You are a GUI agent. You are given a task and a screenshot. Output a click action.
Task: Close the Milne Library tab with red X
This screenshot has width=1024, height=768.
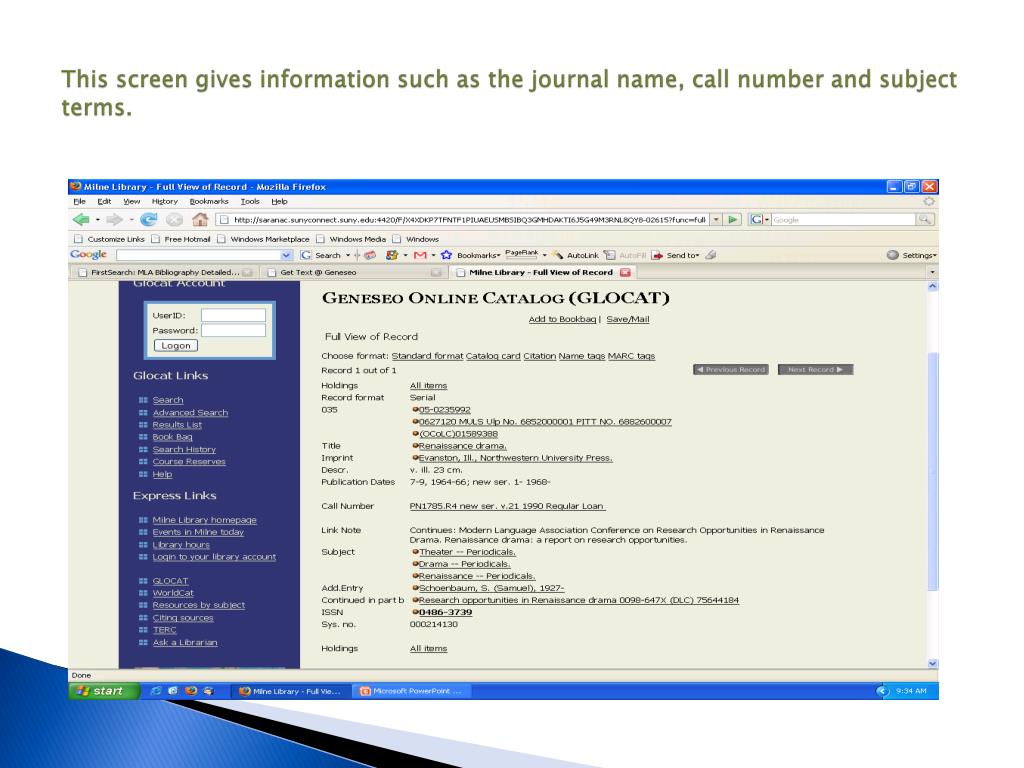point(625,272)
